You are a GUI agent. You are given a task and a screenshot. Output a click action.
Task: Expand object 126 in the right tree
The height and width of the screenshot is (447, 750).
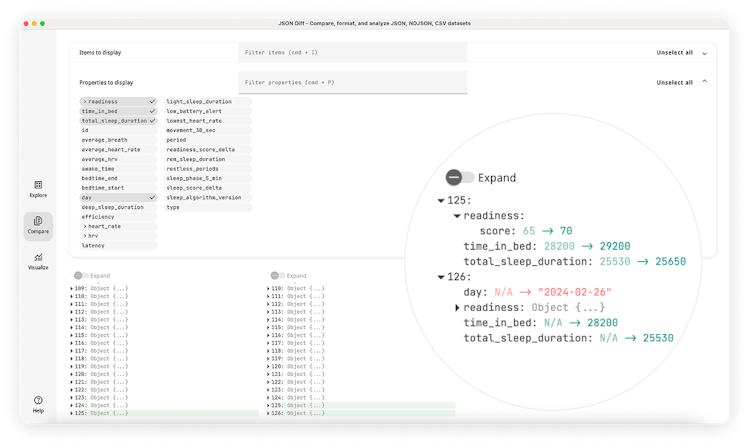pyautogui.click(x=268, y=413)
